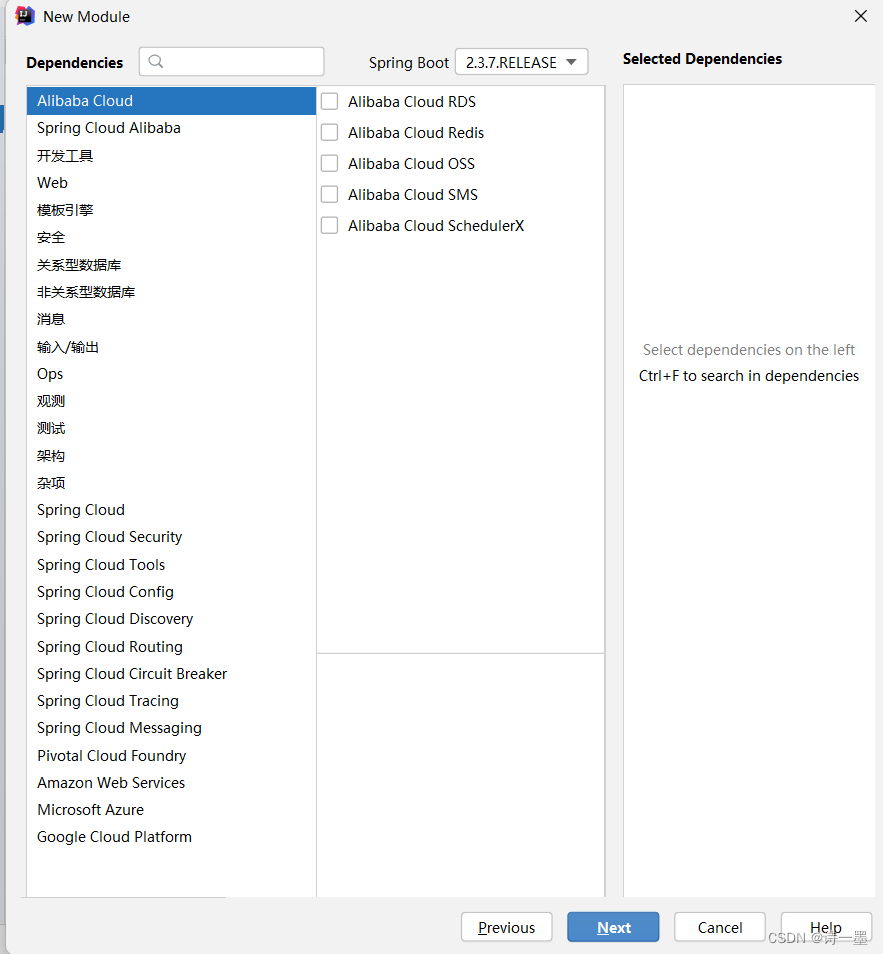Image resolution: width=883 pixels, height=954 pixels.
Task: Go back with the Previous button
Action: (506, 927)
